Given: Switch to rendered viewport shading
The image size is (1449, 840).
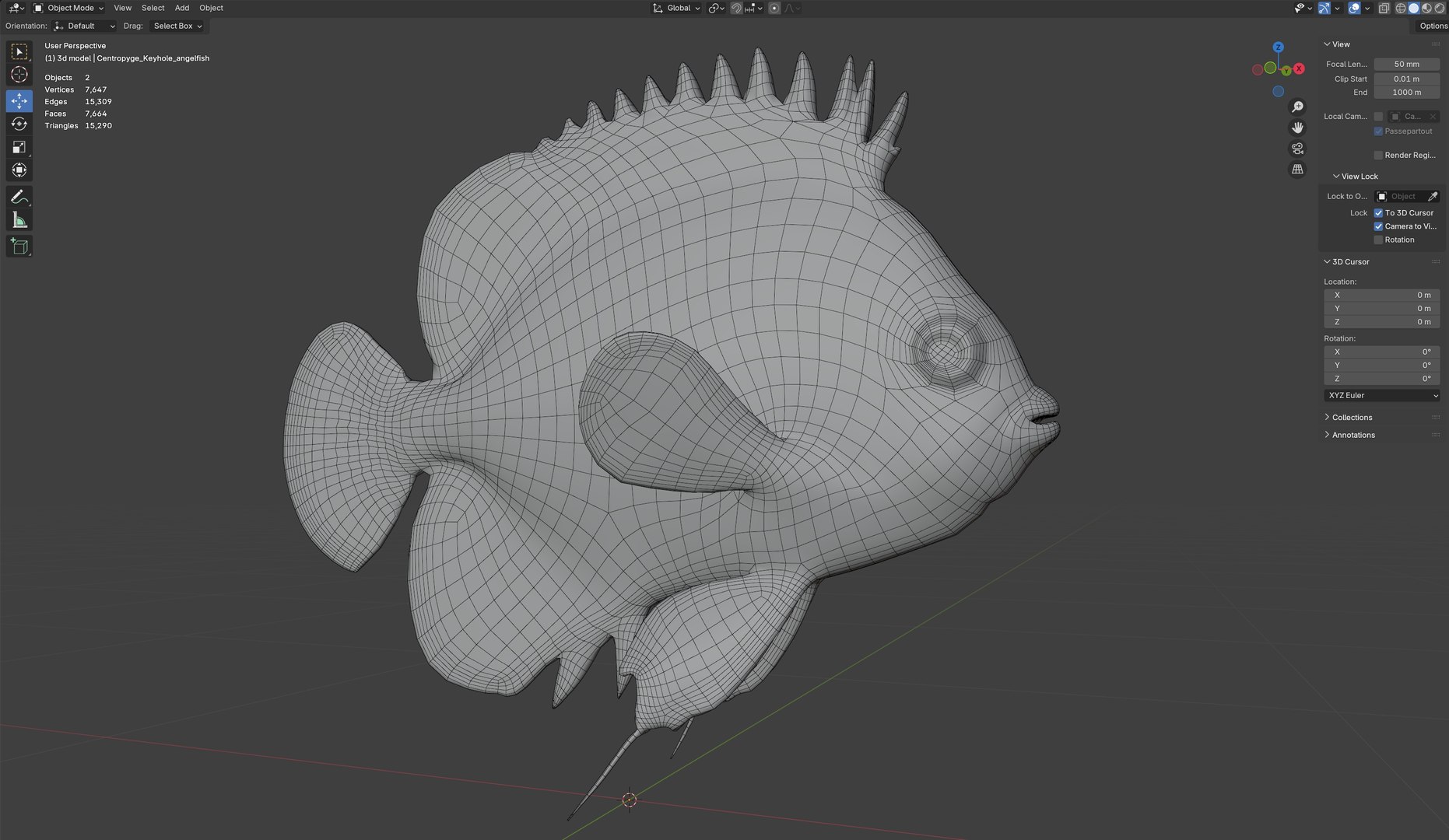Looking at the screenshot, I should coord(1440,8).
